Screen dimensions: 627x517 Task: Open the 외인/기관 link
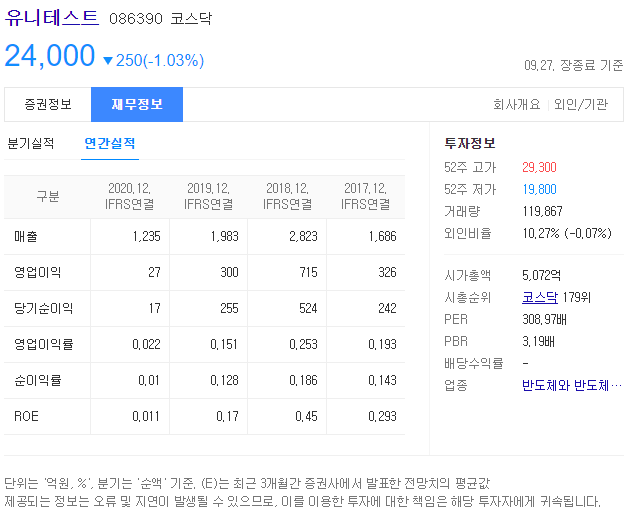[581, 104]
